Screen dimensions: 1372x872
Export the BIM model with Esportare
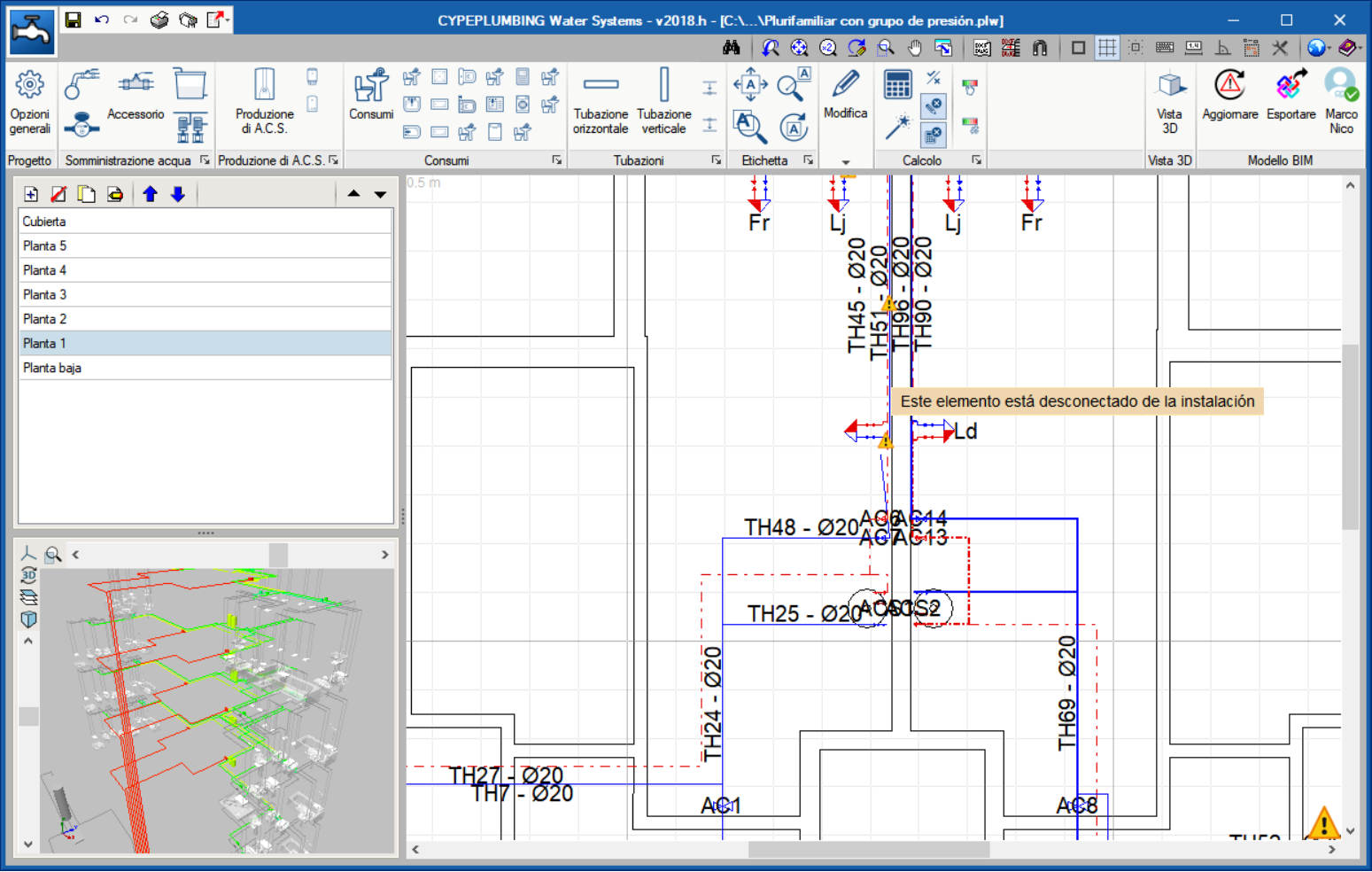click(x=1291, y=95)
